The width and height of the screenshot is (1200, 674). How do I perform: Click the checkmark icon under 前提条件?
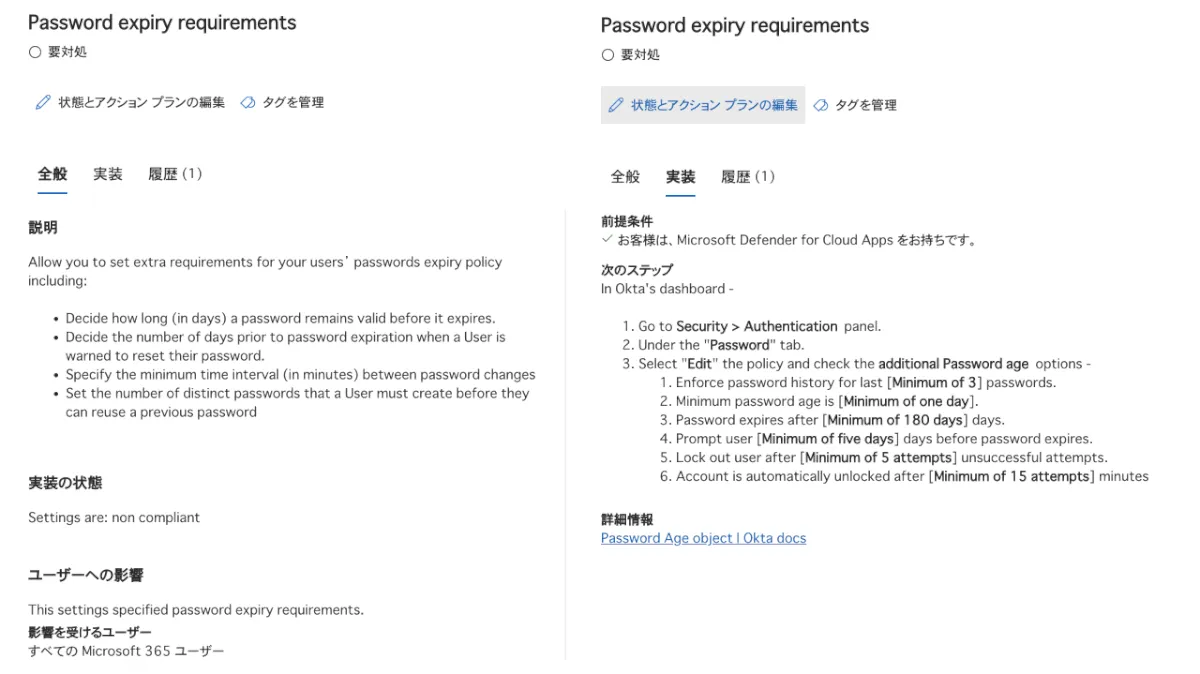pyautogui.click(x=607, y=240)
